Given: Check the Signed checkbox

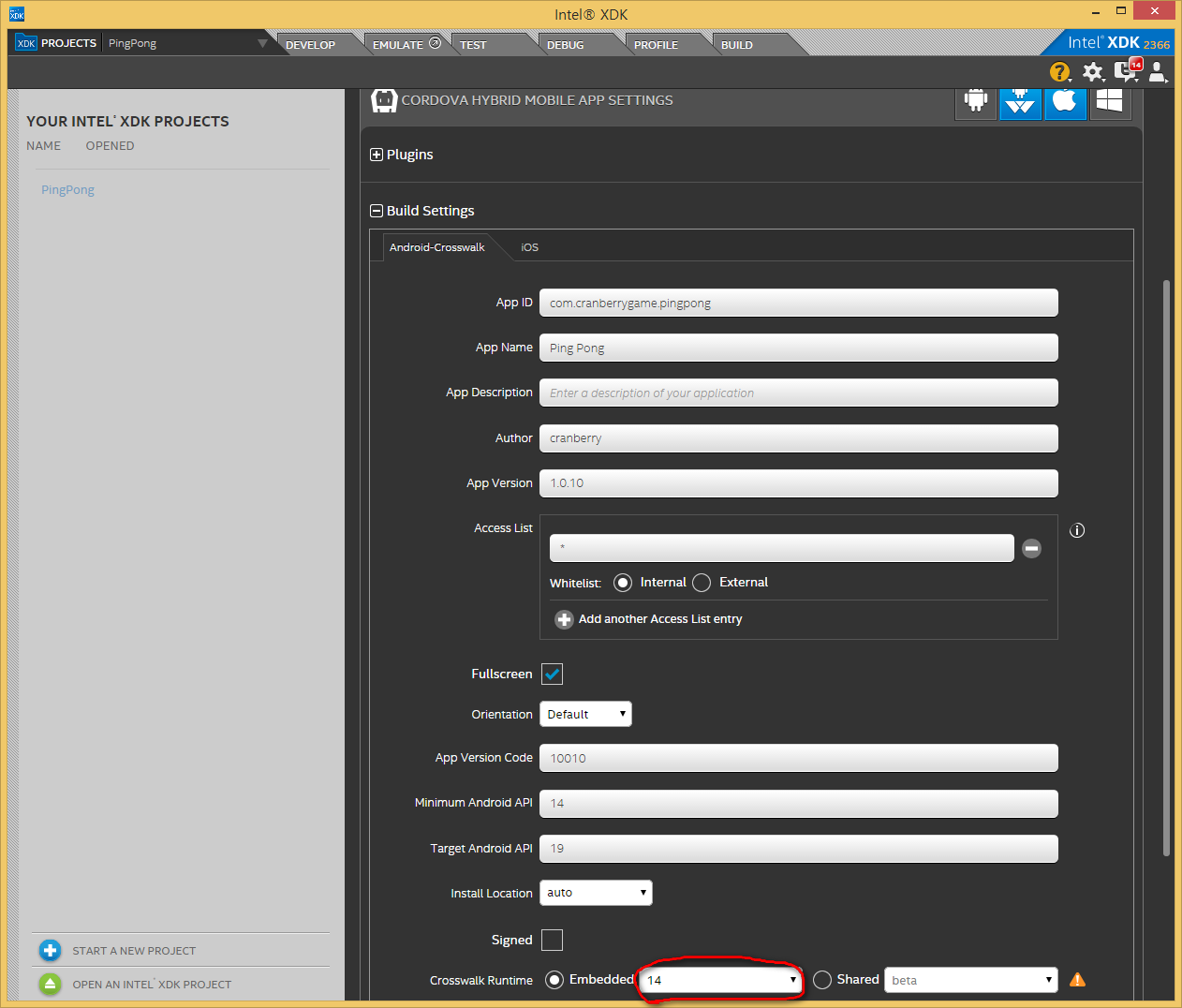Looking at the screenshot, I should pos(552,940).
